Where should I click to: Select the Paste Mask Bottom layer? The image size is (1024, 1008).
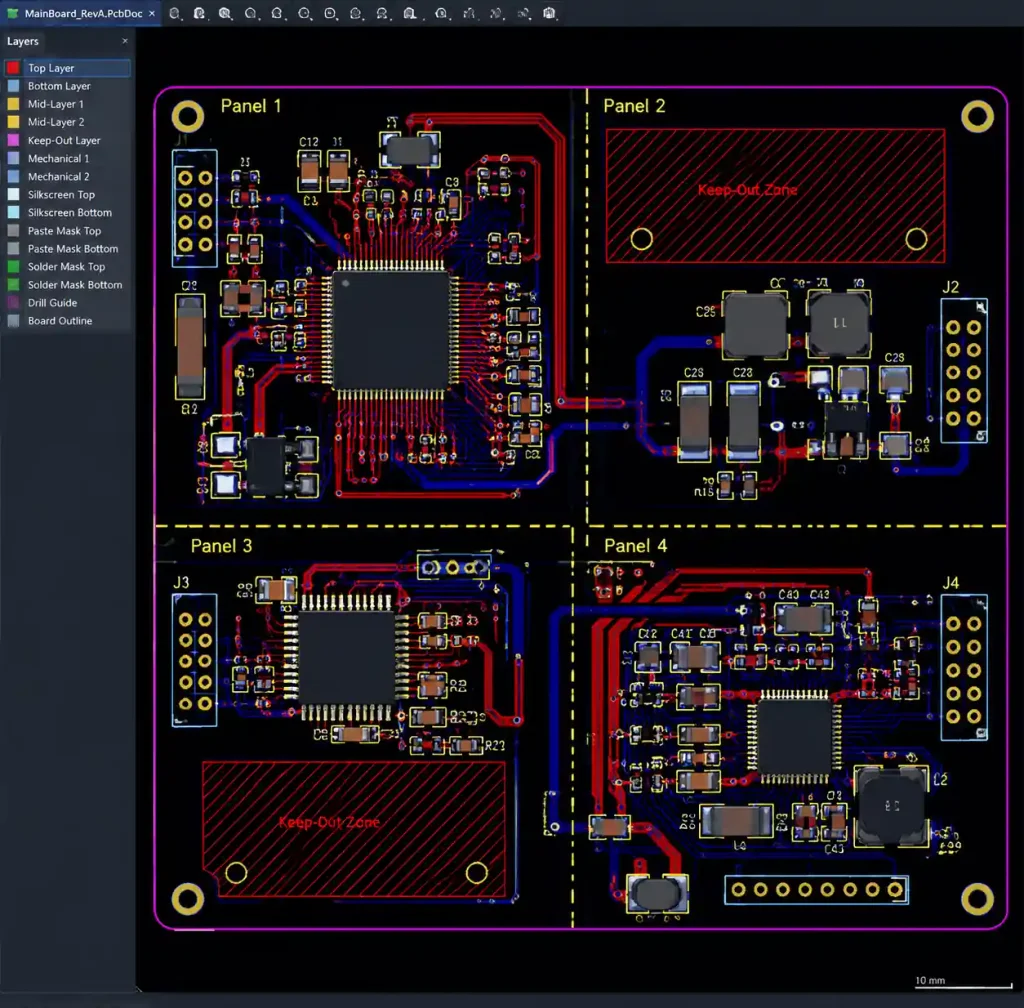tap(67, 249)
